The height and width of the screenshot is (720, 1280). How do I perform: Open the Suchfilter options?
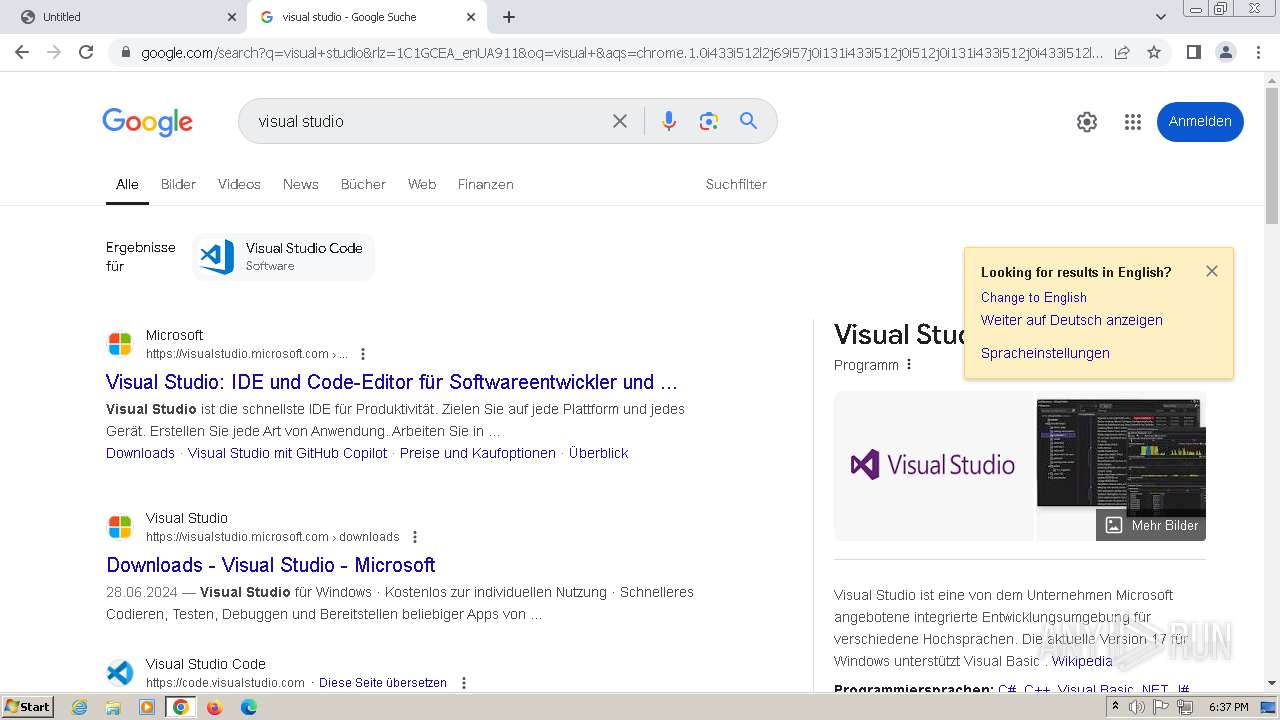(736, 184)
